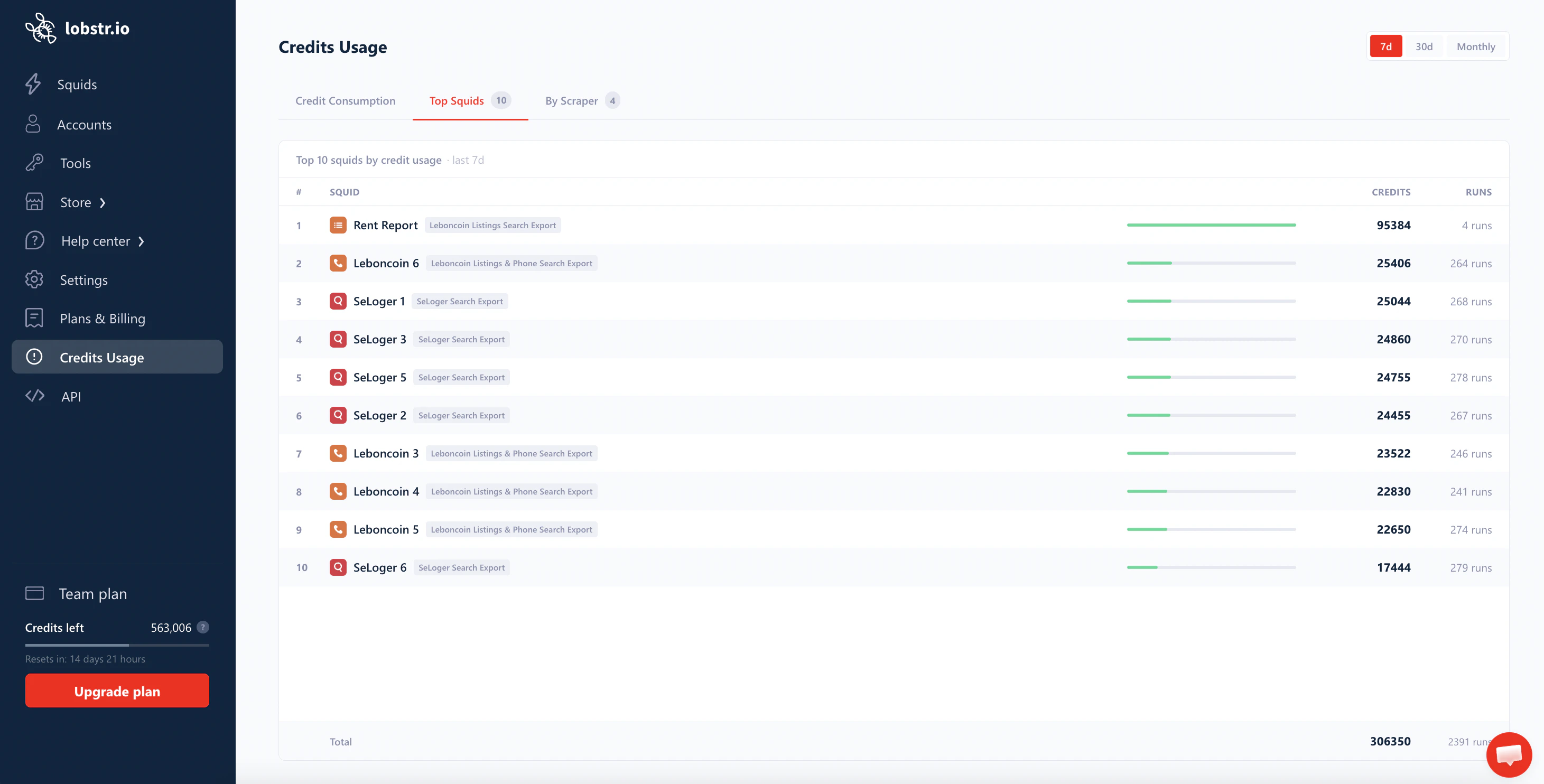Click the "Resets in: 14 days 21 hours" text
Screen dimensions: 1544x784
(x=85, y=659)
